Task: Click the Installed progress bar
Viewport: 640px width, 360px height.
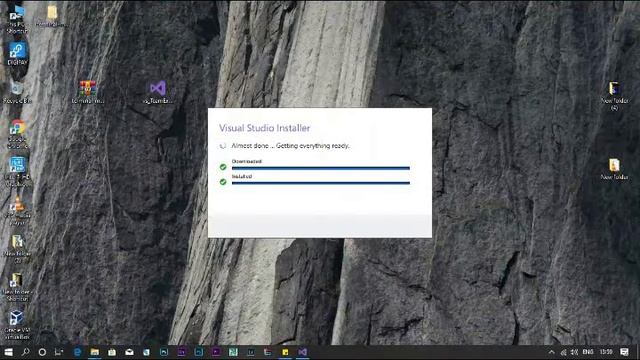Action: (321, 183)
